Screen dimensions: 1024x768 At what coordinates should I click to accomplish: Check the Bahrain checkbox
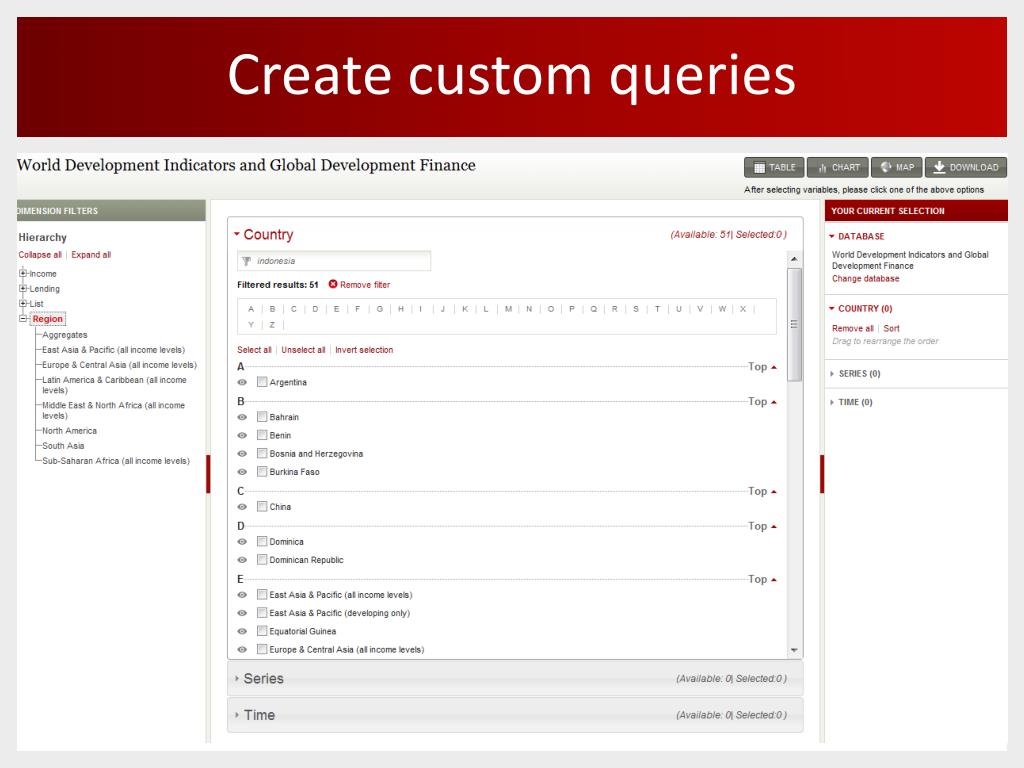[x=262, y=416]
